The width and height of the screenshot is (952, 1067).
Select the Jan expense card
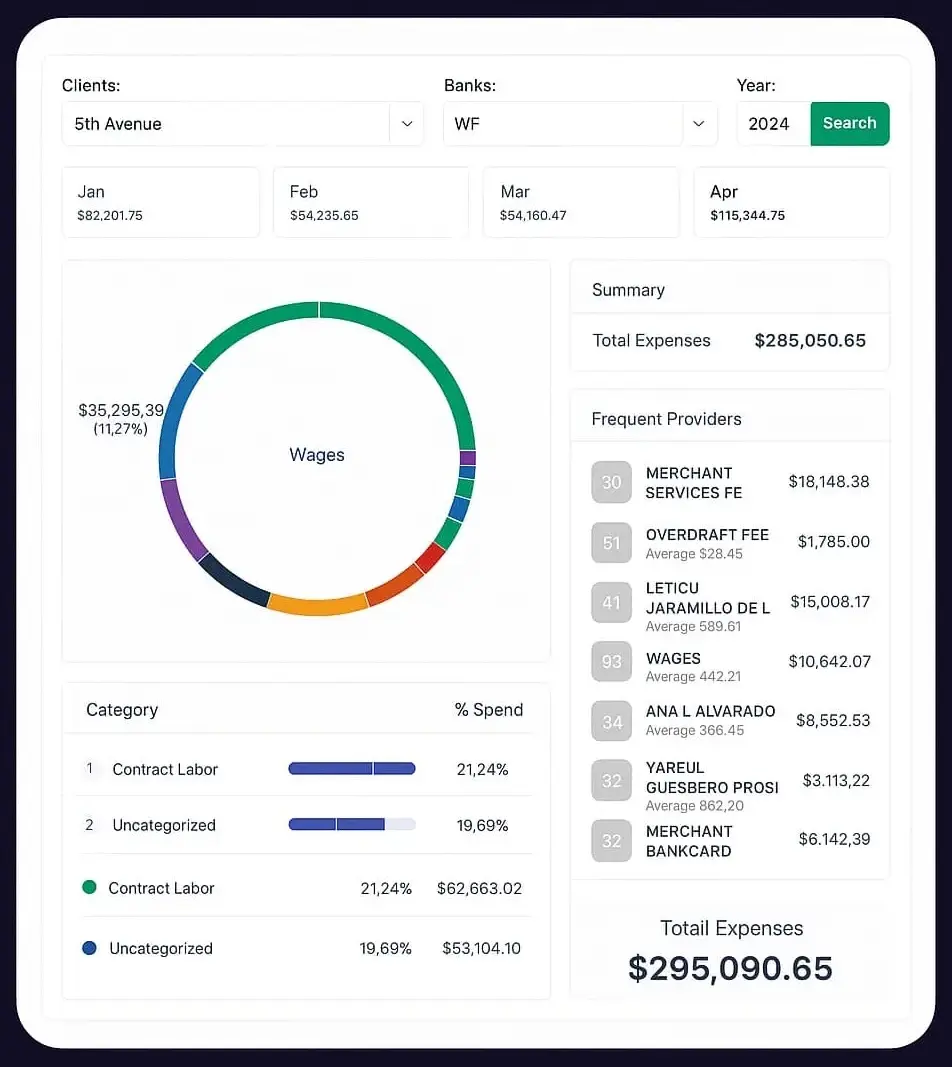161,202
